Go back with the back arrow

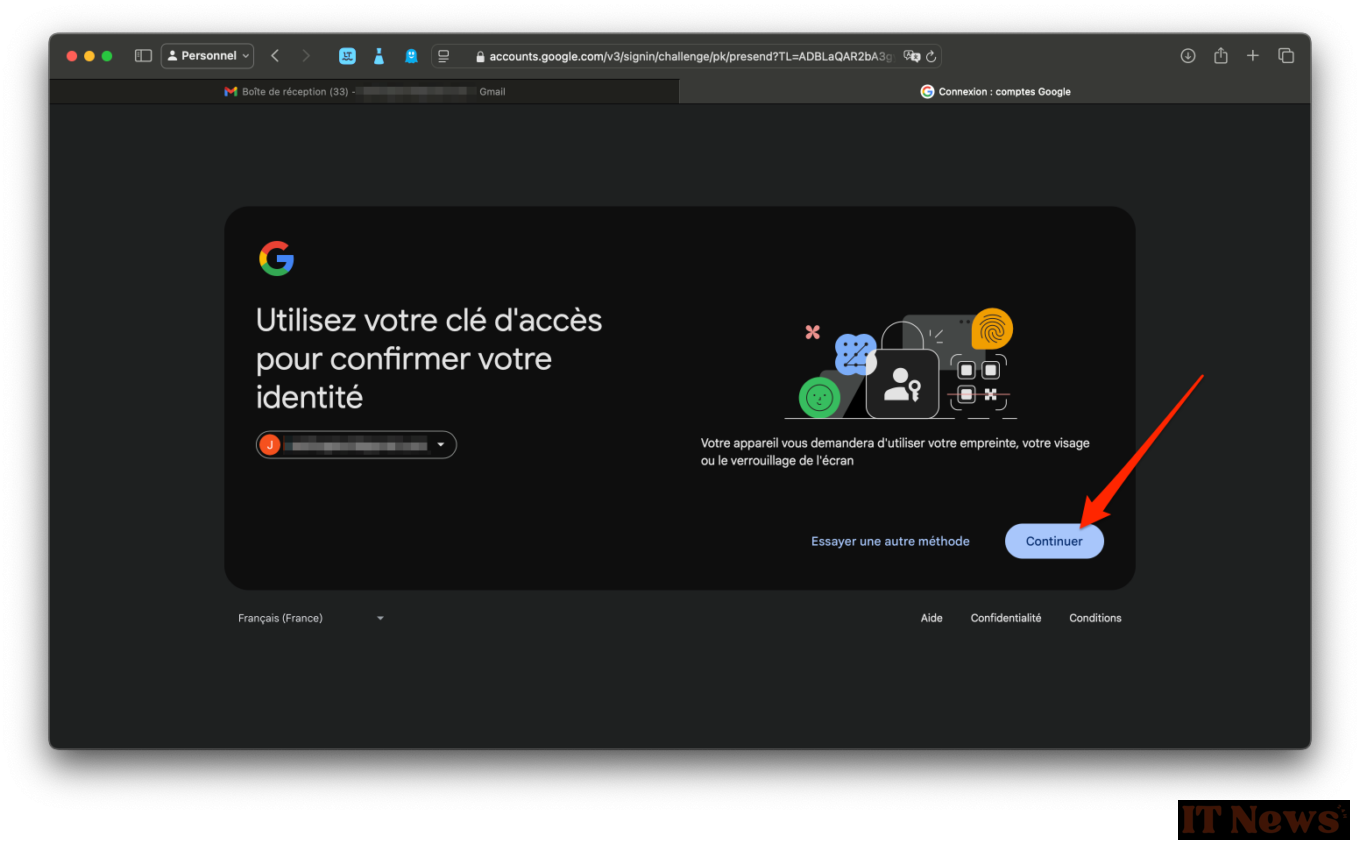point(275,56)
